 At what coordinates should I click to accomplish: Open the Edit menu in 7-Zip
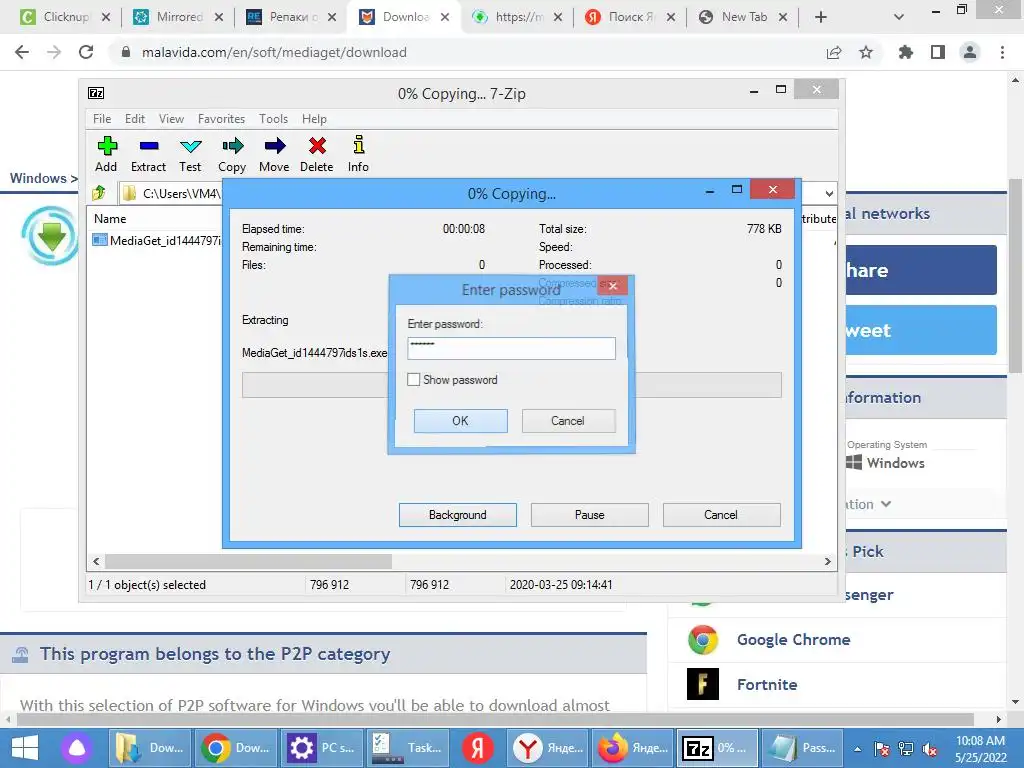click(135, 119)
